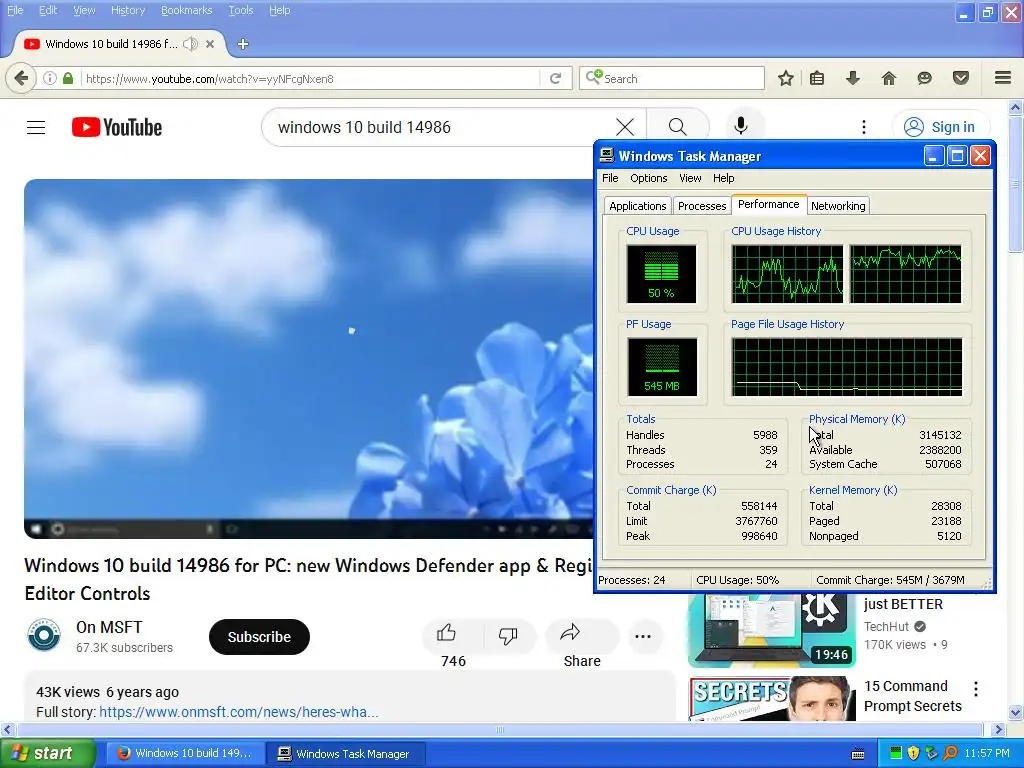Screen dimensions: 1024x768
Task: Switch to Firefox taskbar button
Action: [185, 753]
